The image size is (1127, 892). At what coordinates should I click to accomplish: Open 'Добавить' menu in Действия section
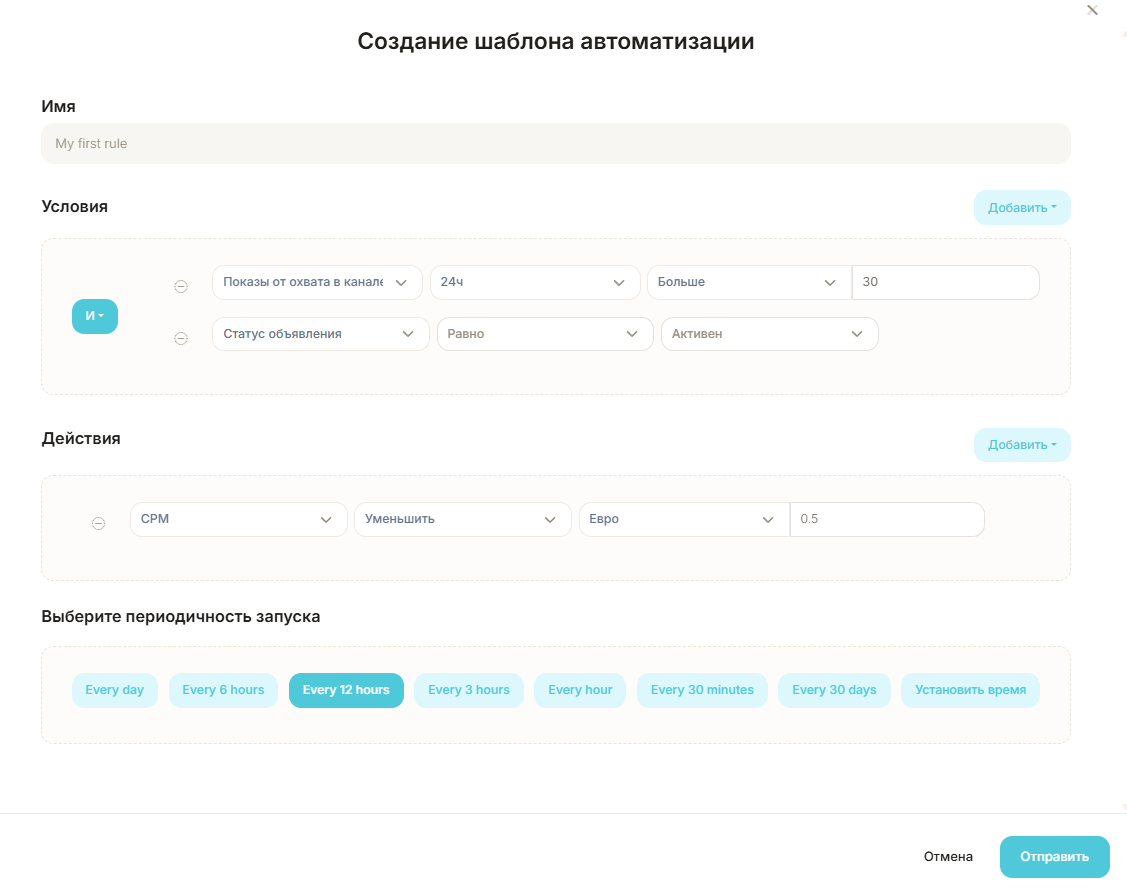[x=1022, y=445]
